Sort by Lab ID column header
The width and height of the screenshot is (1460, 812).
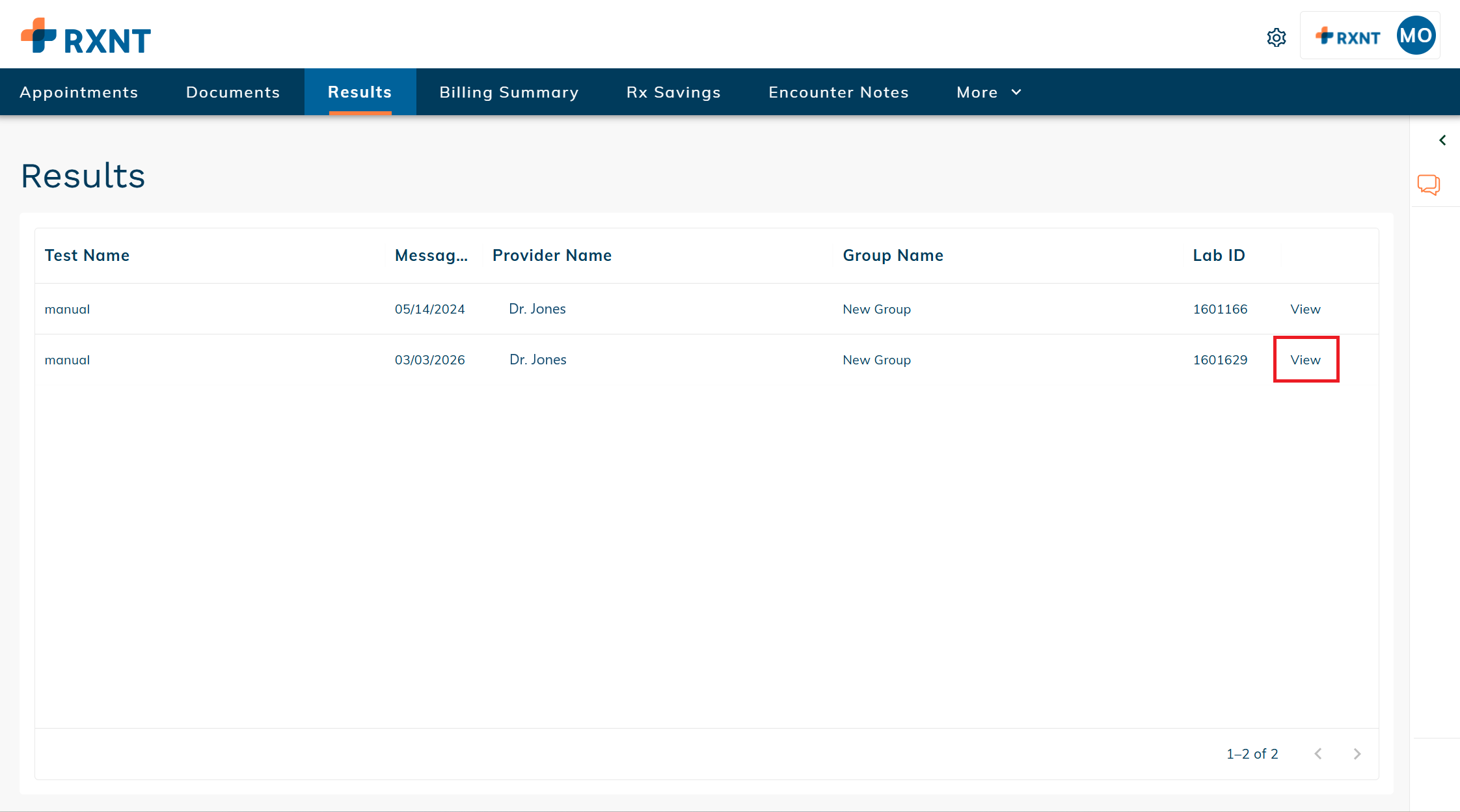point(1218,256)
